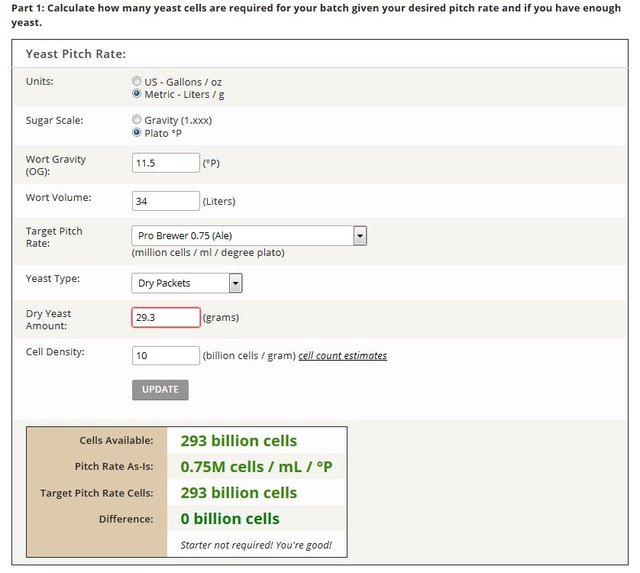Click the 'Cells Available:' label
The width and height of the screenshot is (640, 573).
(116, 440)
